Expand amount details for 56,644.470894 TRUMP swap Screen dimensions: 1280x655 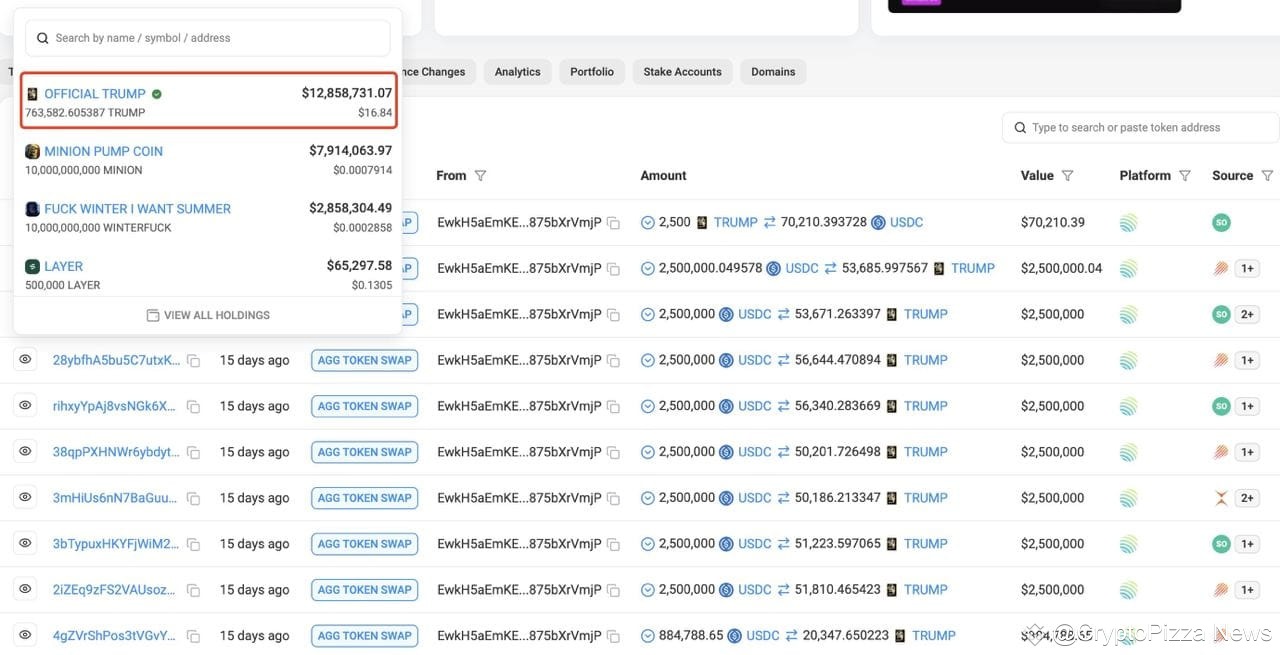[x=647, y=360]
